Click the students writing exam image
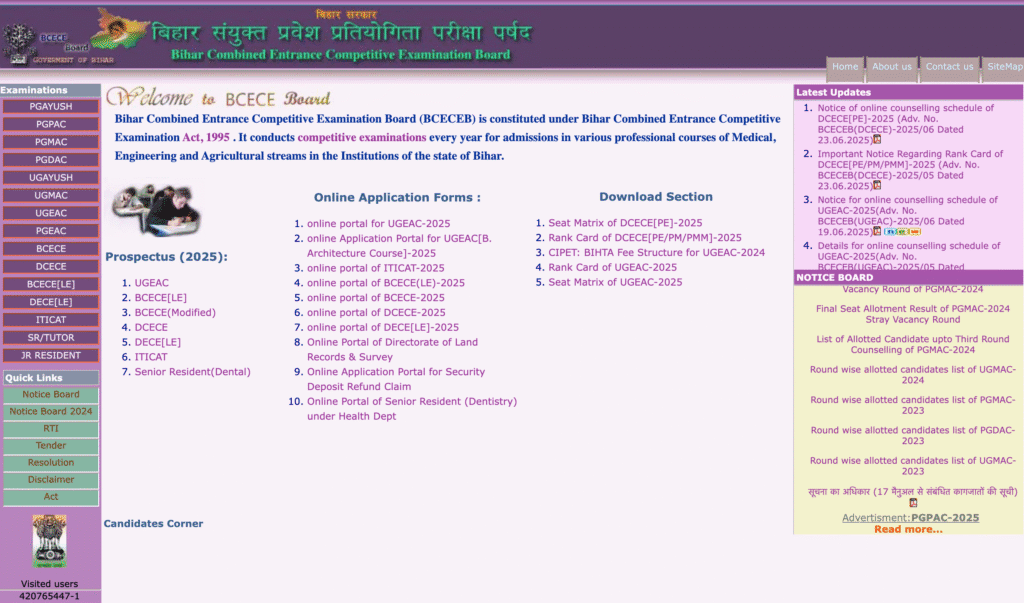1024x603 pixels. coord(156,208)
